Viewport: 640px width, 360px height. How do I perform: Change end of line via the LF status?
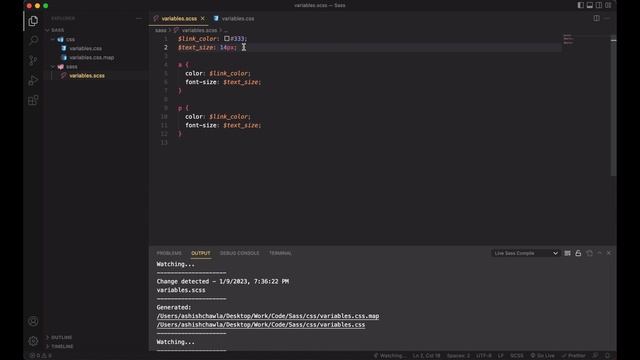[500, 356]
